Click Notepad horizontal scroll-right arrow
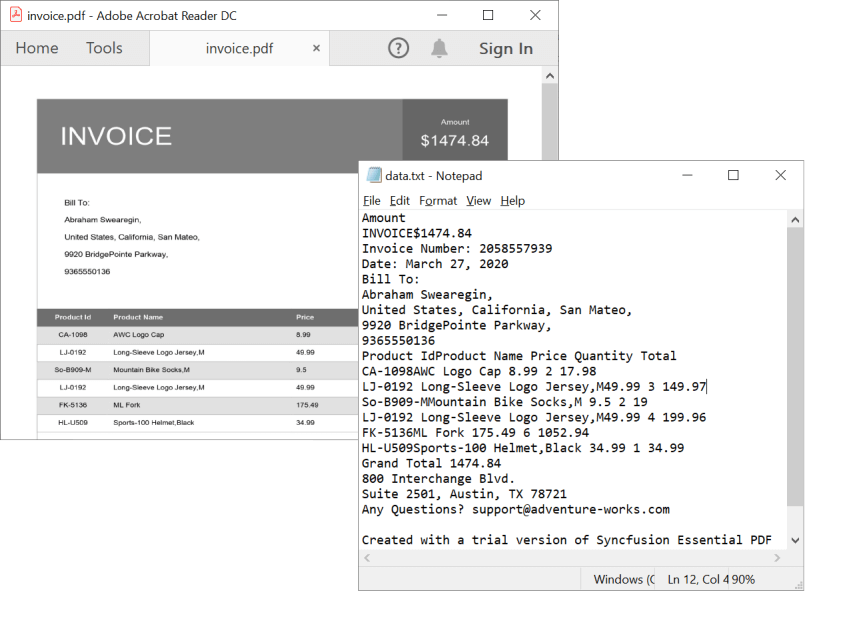849x634 pixels. tap(778, 558)
